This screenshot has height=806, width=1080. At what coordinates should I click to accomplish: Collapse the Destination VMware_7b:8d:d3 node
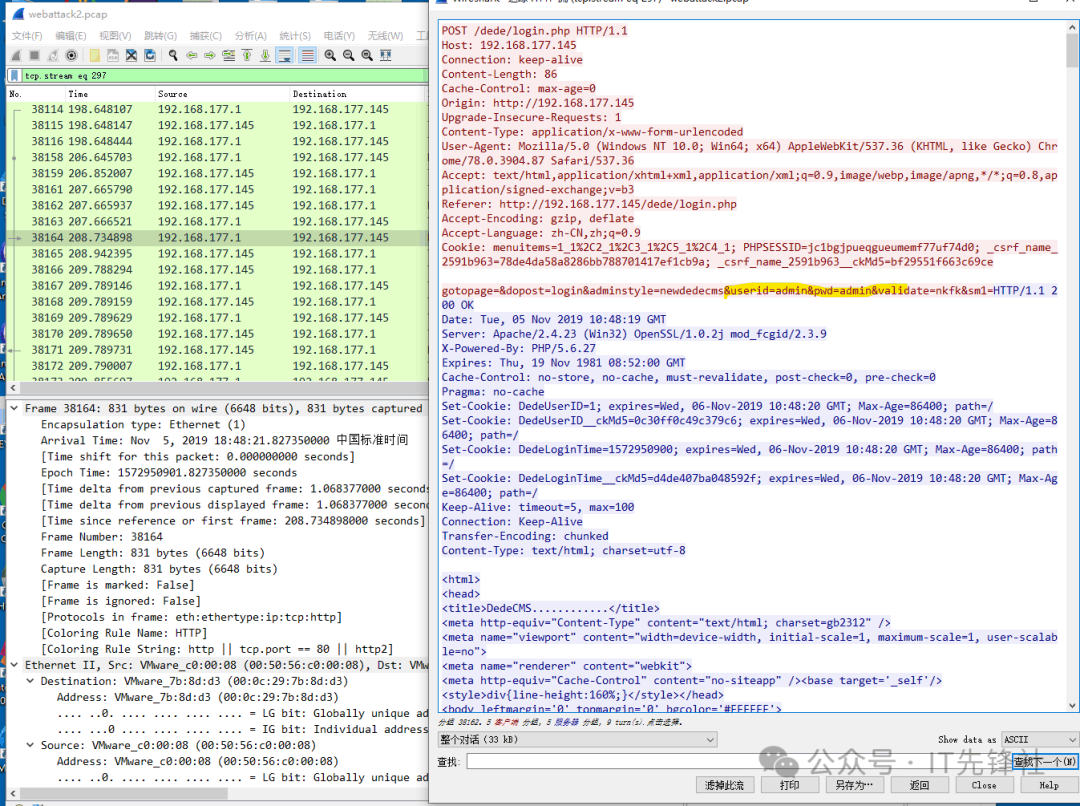pyautogui.click(x=30, y=681)
